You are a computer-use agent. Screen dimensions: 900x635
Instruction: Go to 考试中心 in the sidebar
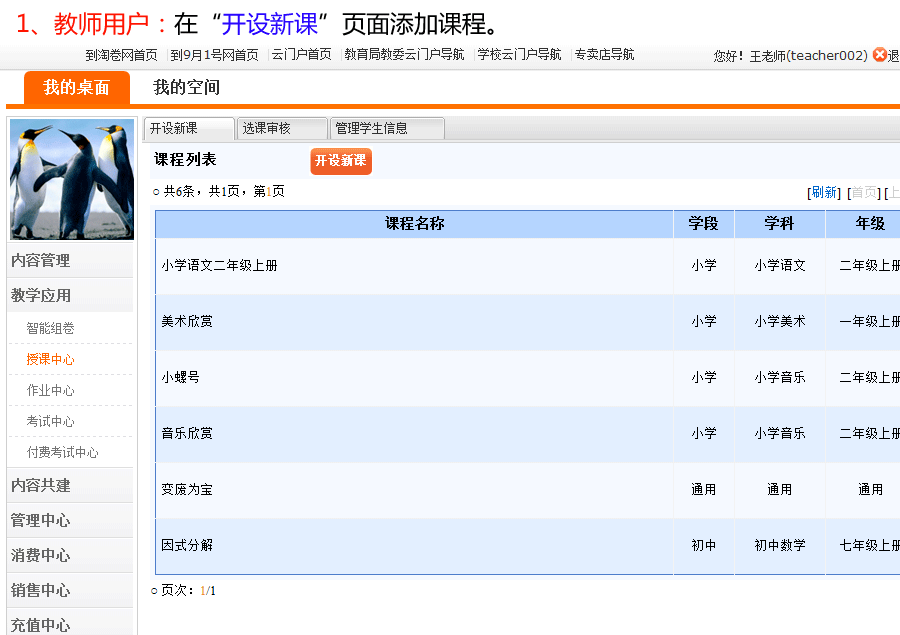point(51,421)
